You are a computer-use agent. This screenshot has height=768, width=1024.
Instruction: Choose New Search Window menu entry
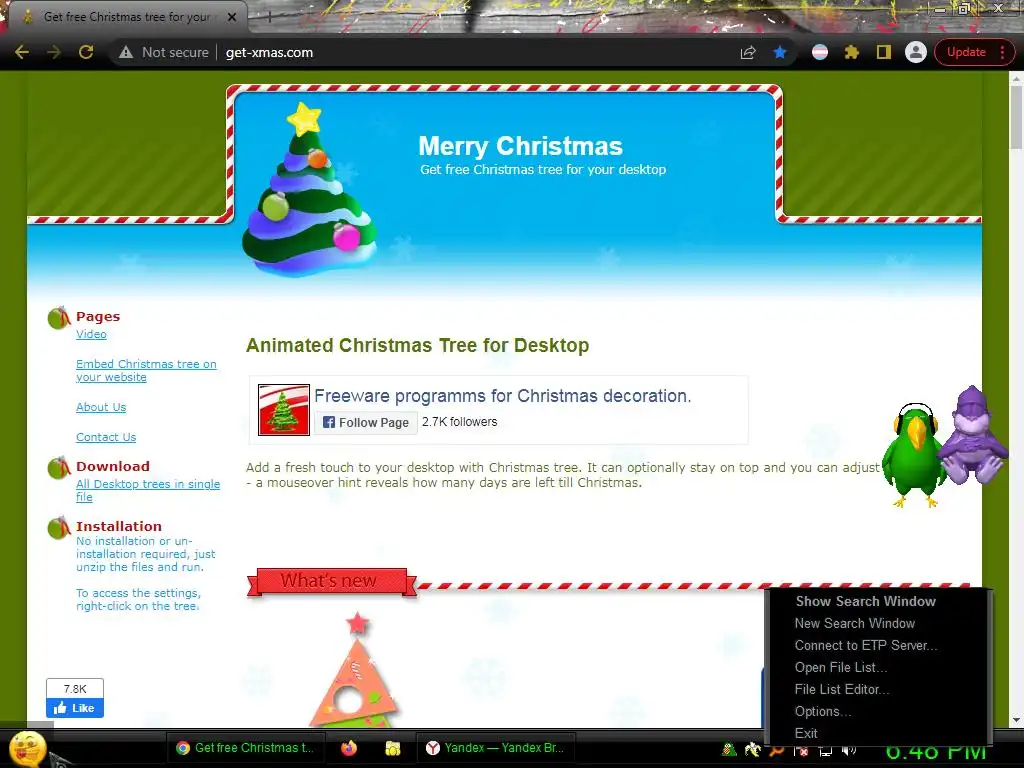click(854, 624)
